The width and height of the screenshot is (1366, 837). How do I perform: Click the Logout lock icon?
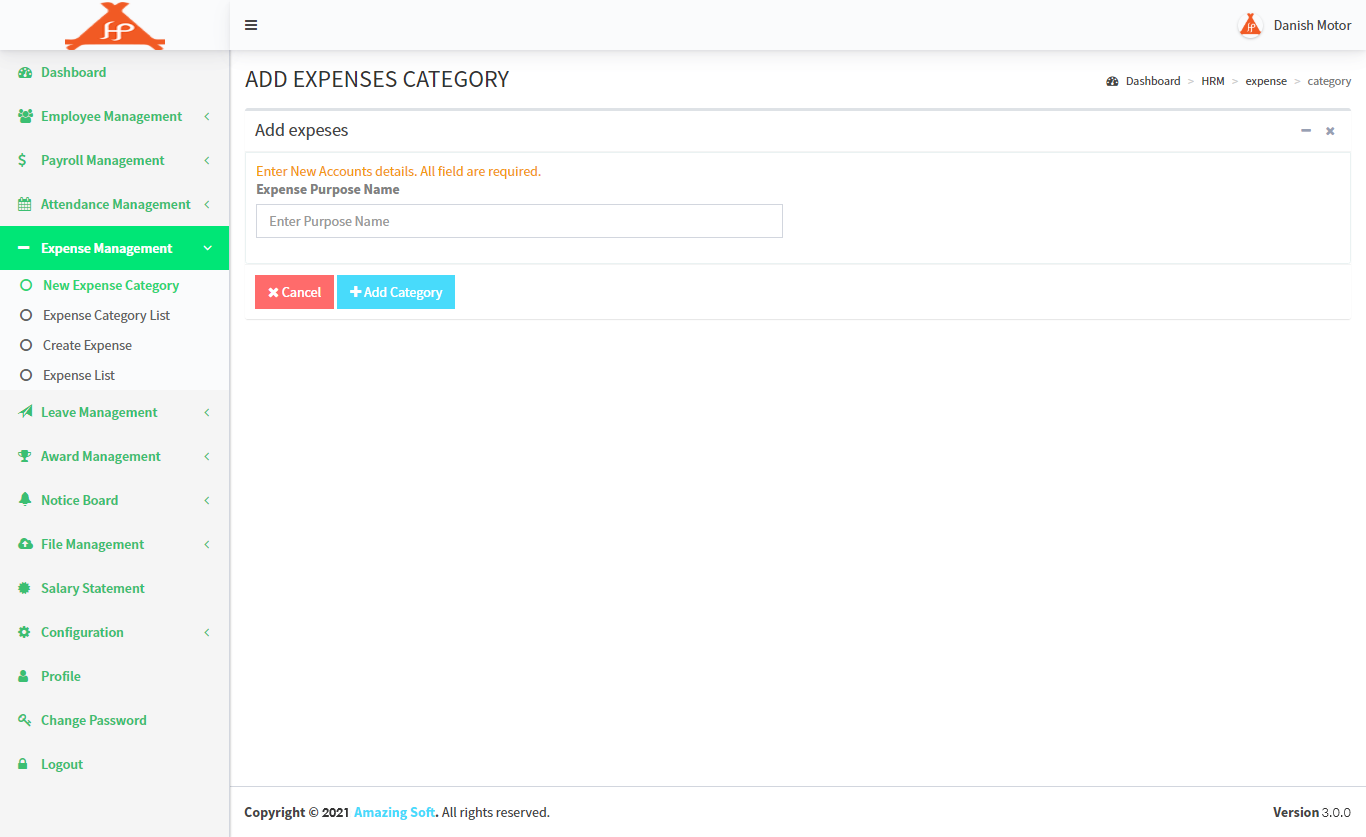(25, 764)
